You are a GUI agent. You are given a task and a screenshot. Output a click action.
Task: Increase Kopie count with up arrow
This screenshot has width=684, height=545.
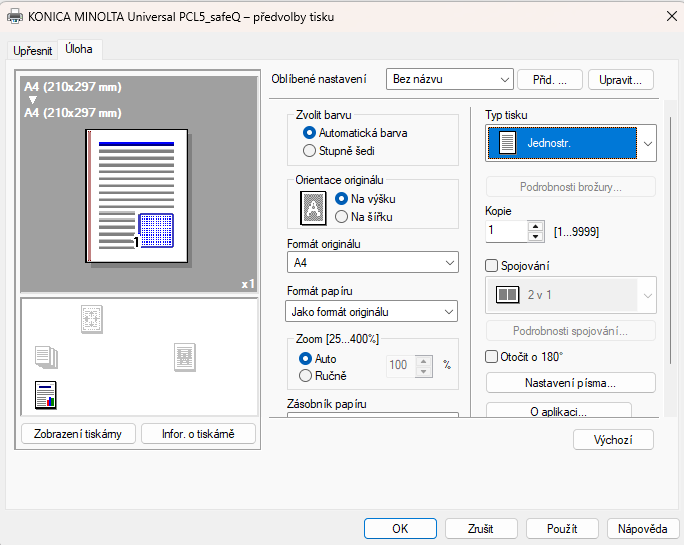(536, 226)
